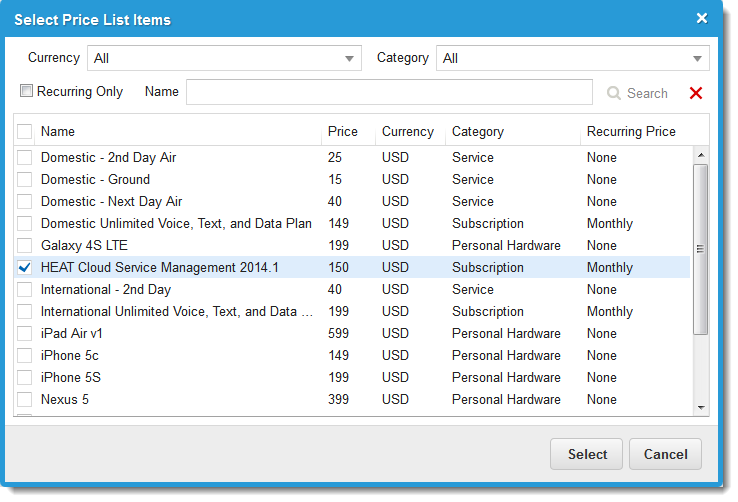Tick the Galaxy 4S LTE checkbox

(25, 246)
